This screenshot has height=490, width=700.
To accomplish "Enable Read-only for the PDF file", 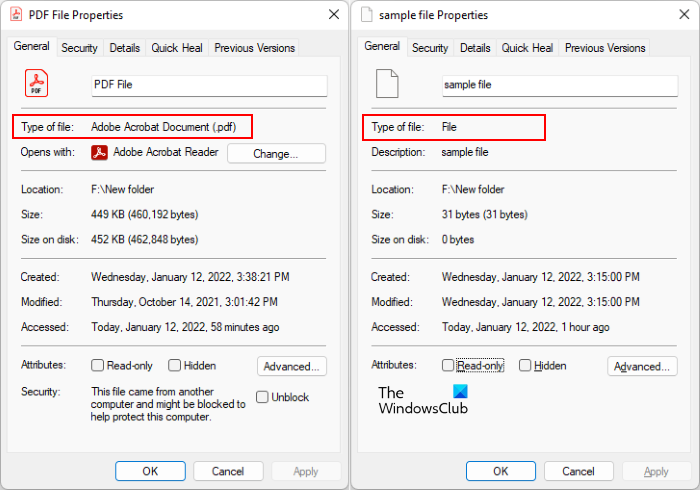I will [98, 366].
